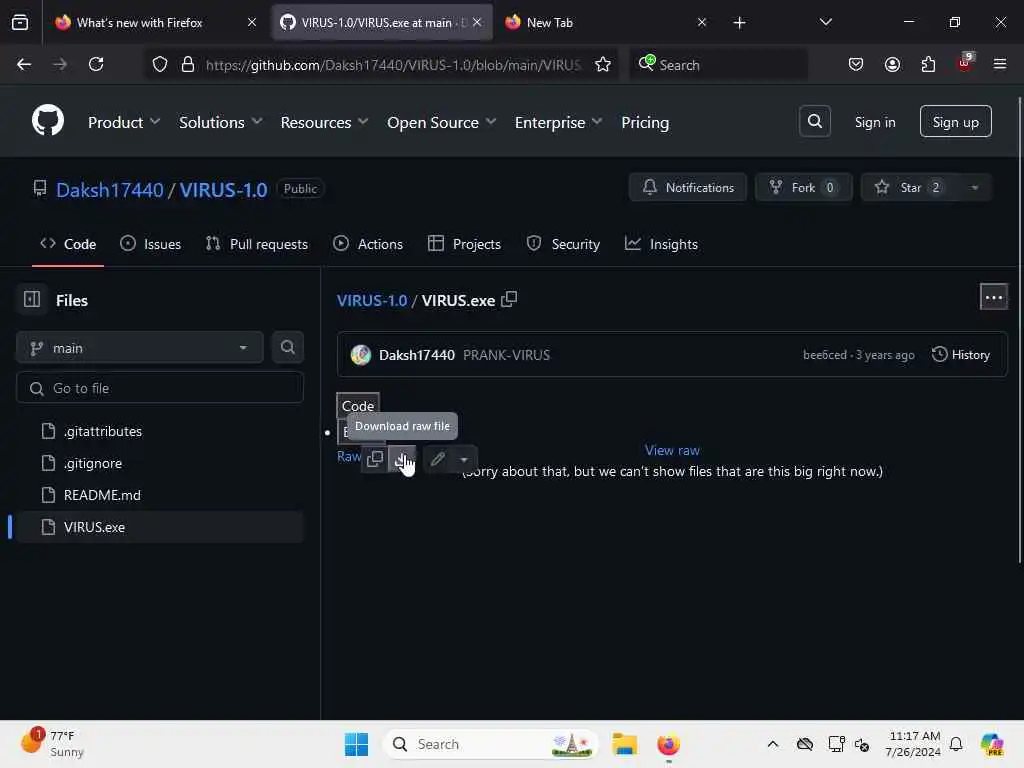This screenshot has width=1024, height=768.
Task: Open the Daksh17440 profile link in header
Action: coord(110,189)
